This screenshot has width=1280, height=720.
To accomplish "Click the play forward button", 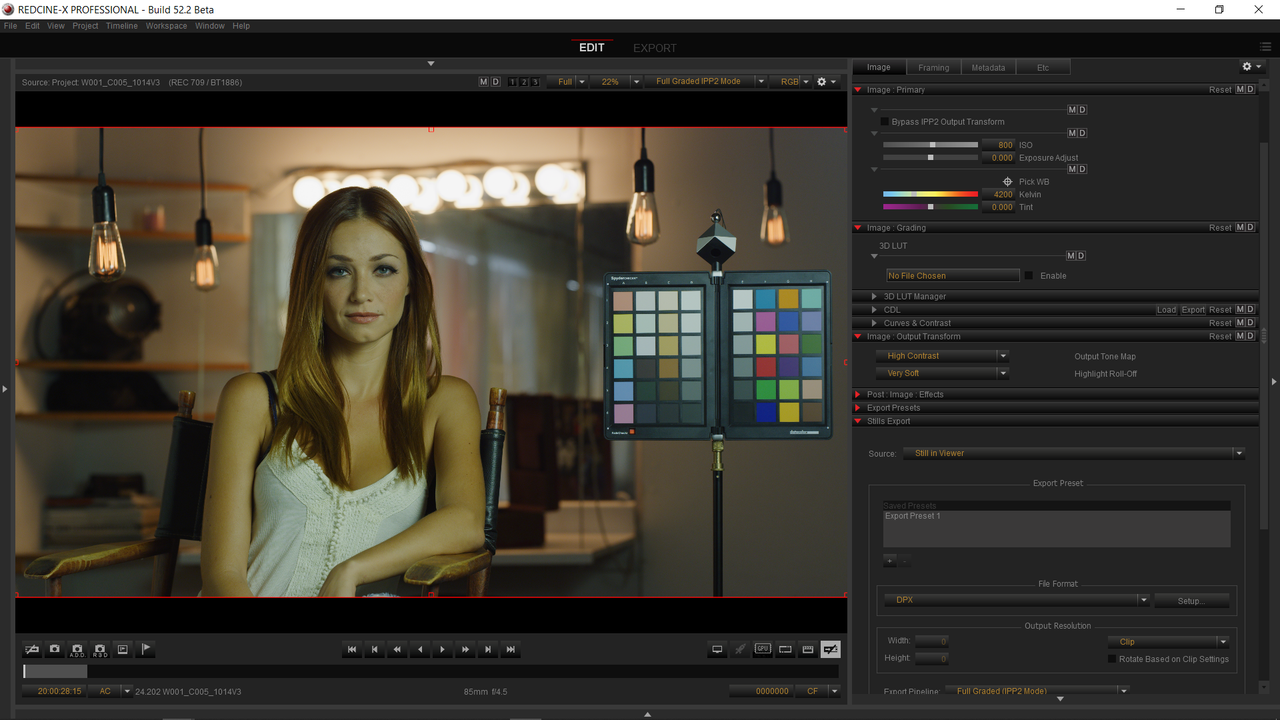I will pos(442,649).
